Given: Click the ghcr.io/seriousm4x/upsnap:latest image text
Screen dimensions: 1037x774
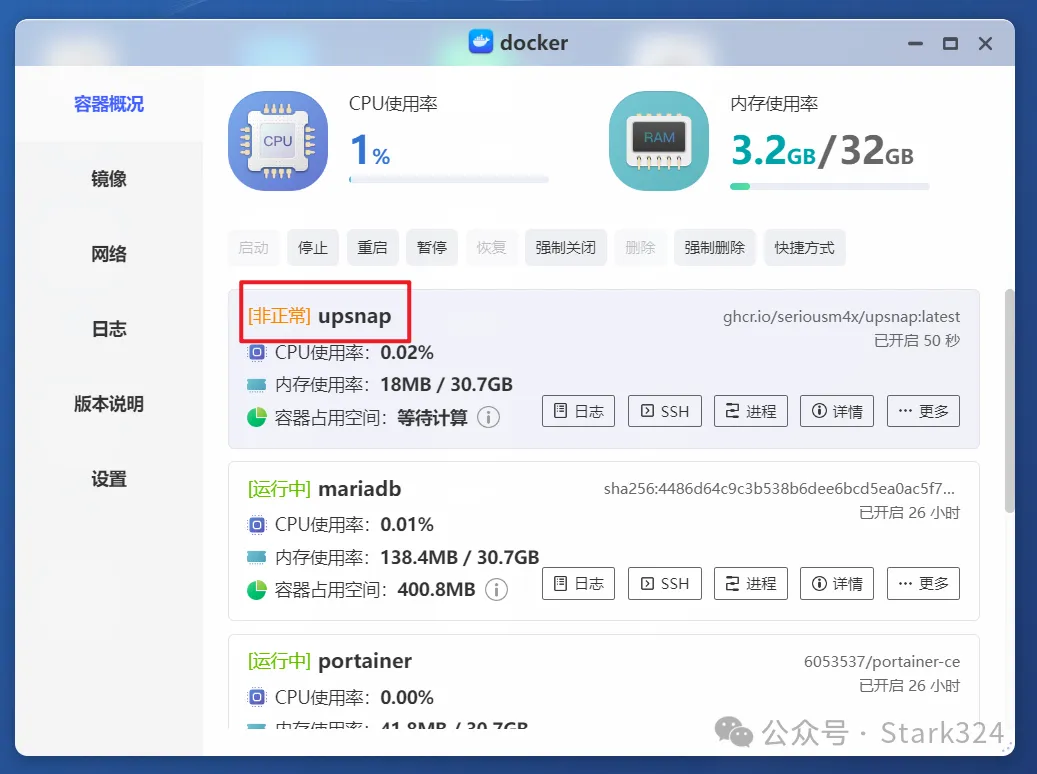Looking at the screenshot, I should pyautogui.click(x=841, y=317).
